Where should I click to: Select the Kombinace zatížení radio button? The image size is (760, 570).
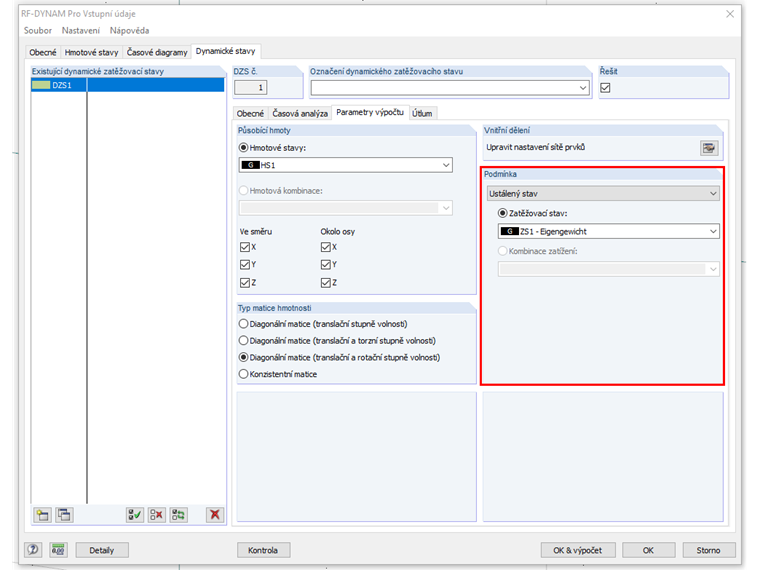tap(503, 251)
